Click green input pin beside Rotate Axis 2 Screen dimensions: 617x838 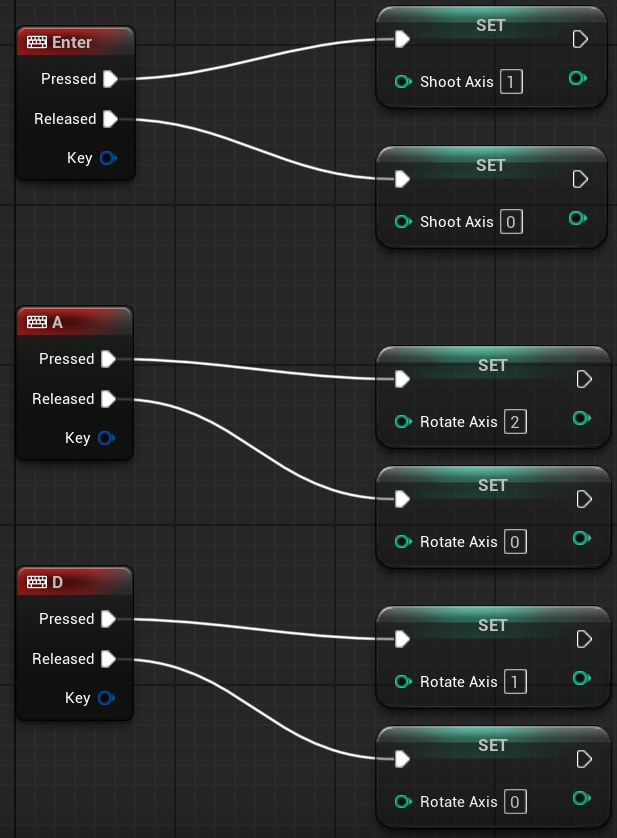pyautogui.click(x=403, y=422)
